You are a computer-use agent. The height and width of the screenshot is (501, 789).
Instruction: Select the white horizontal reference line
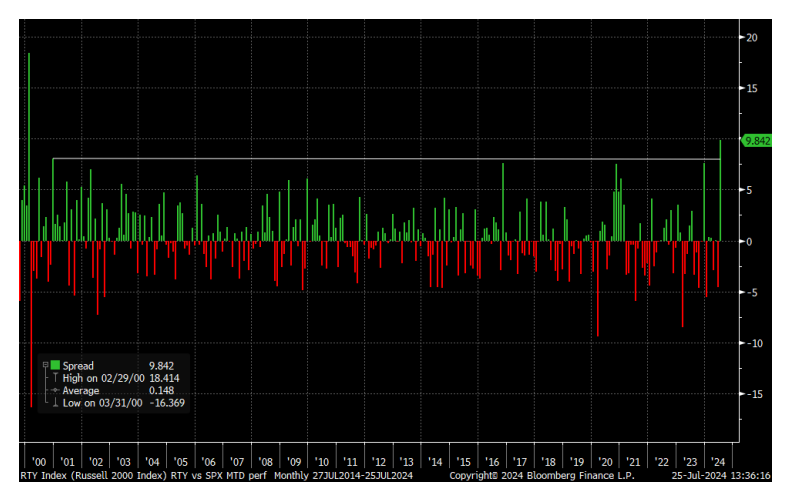coord(380,159)
